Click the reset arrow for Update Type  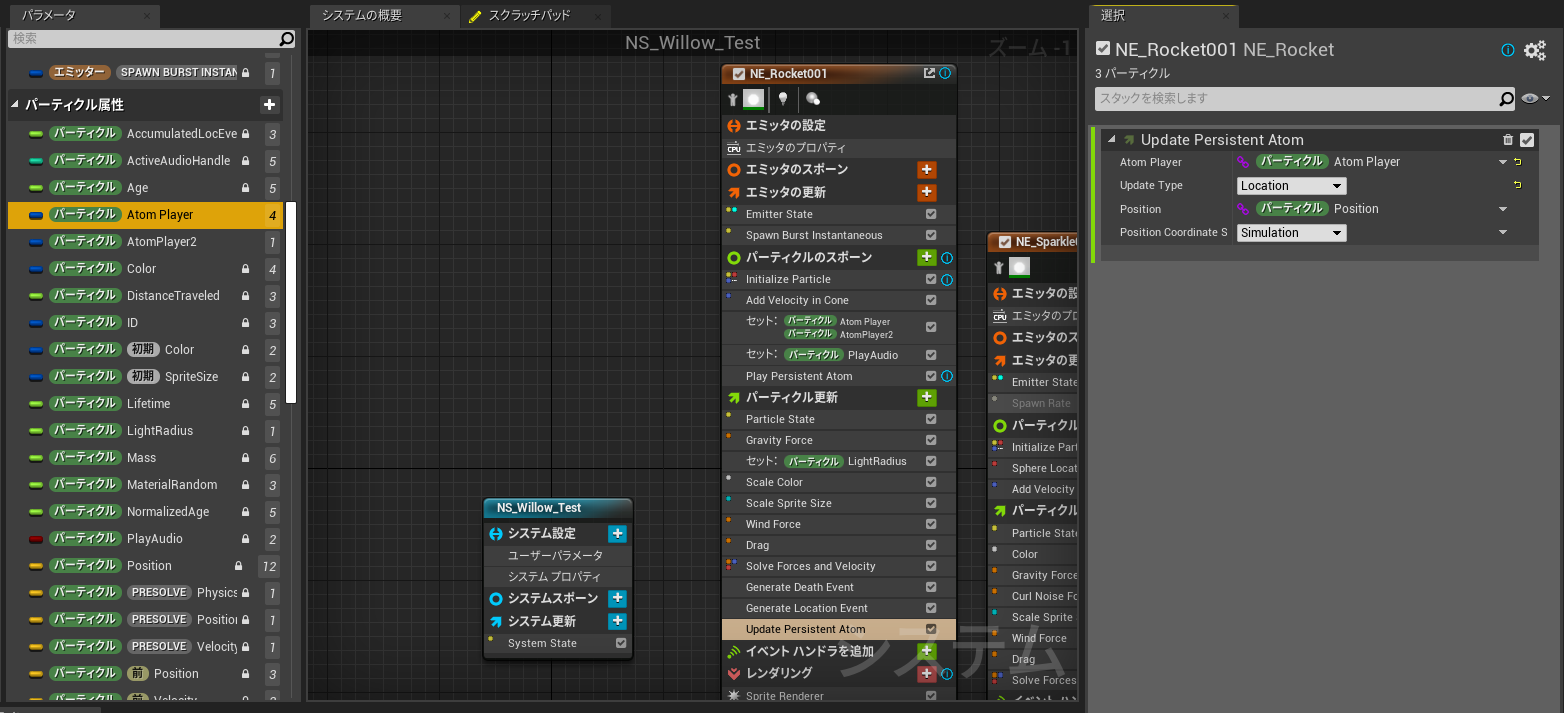(1517, 185)
